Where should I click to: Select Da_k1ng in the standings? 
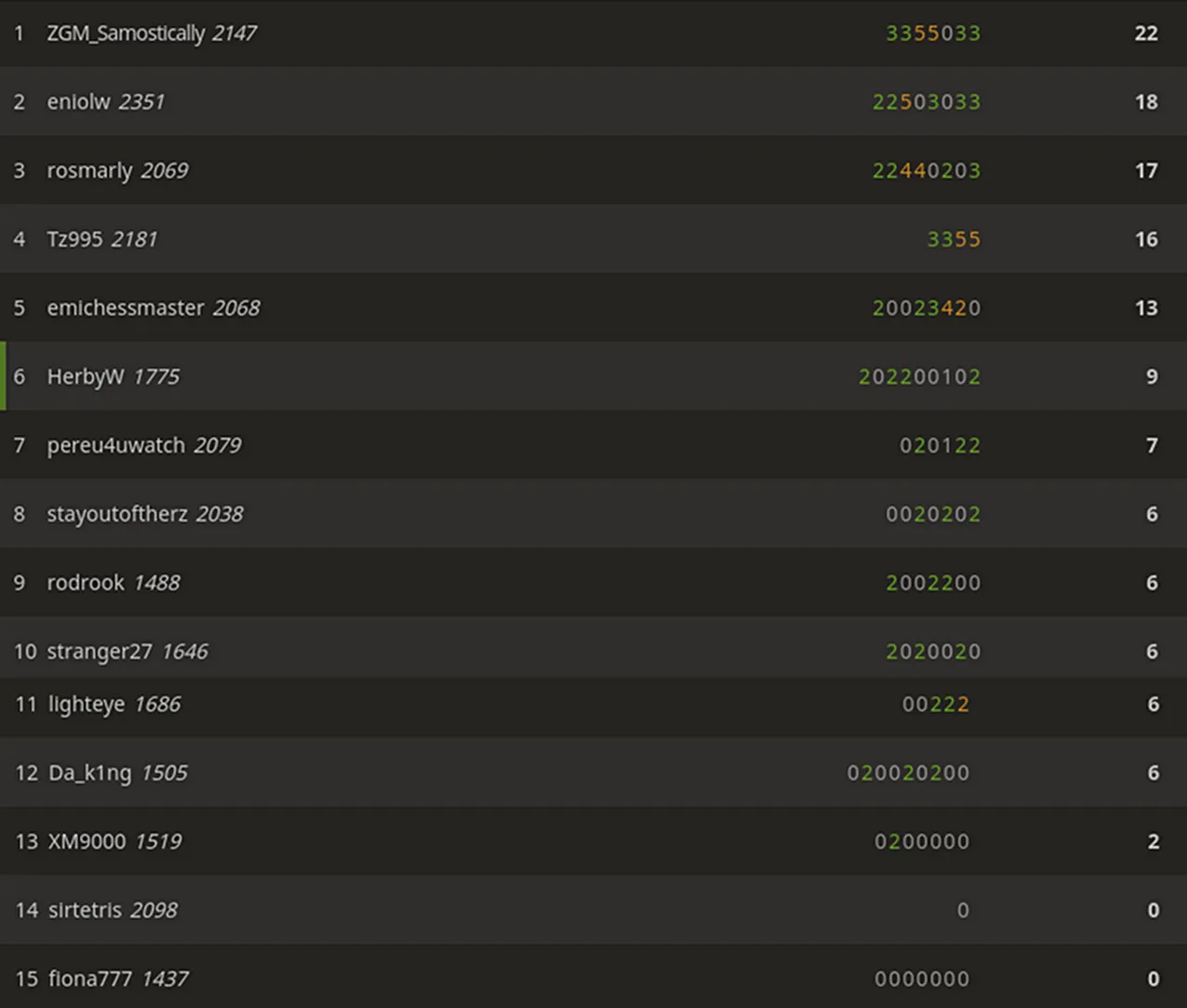[x=90, y=772]
